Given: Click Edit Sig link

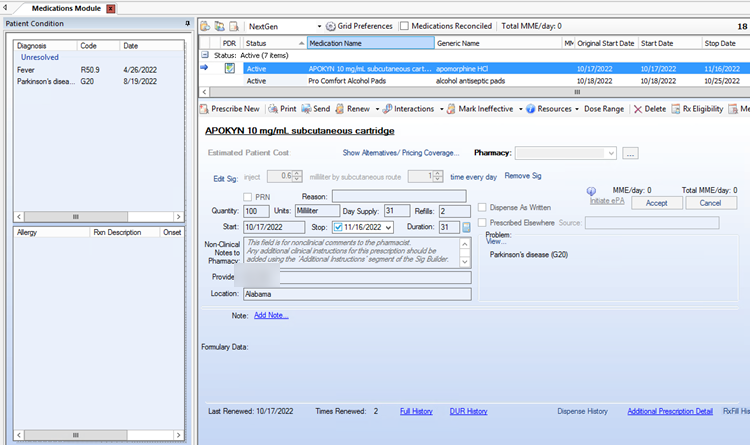Looking at the screenshot, I should (x=225, y=178).
